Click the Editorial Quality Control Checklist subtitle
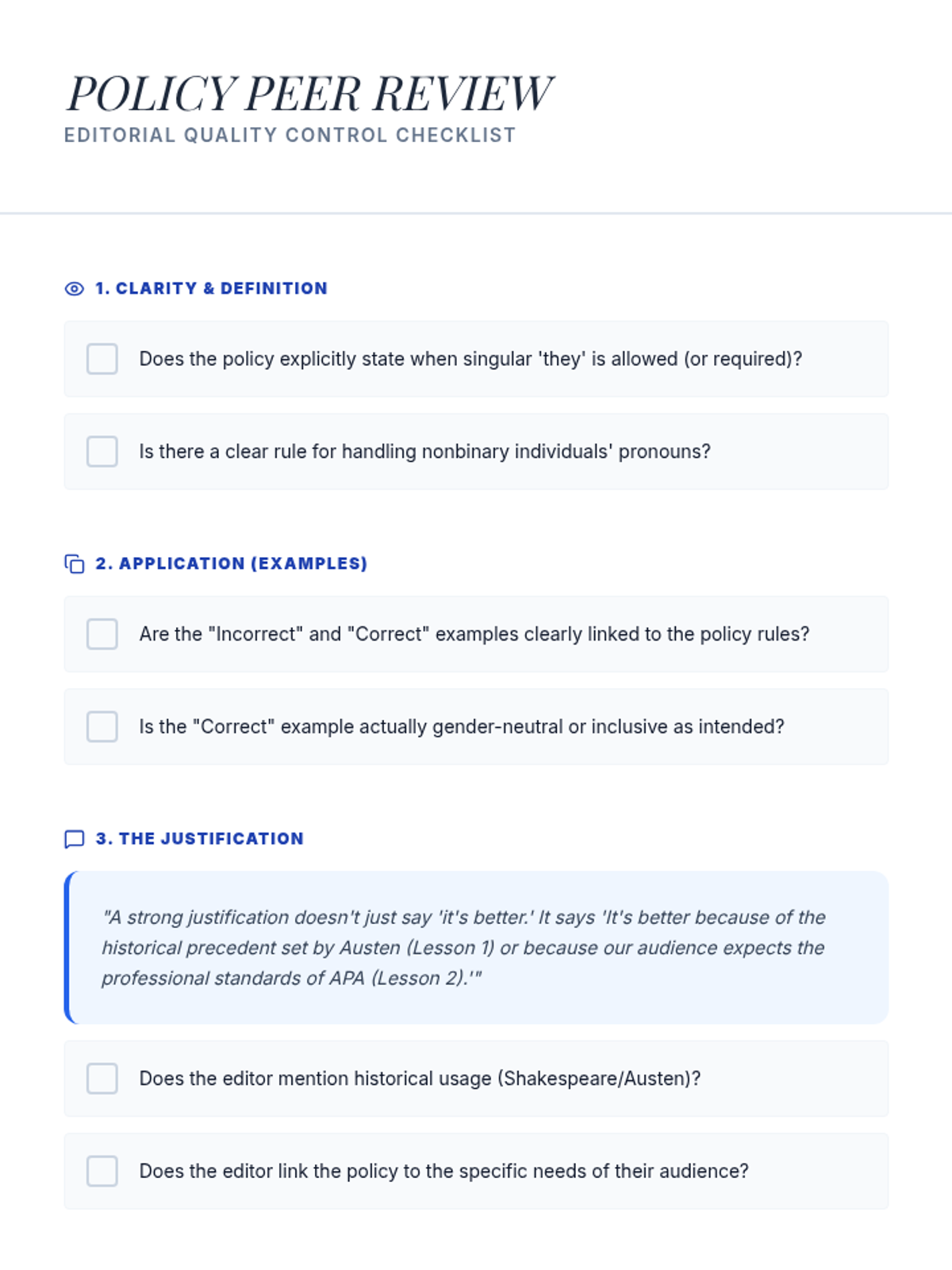 click(x=290, y=136)
